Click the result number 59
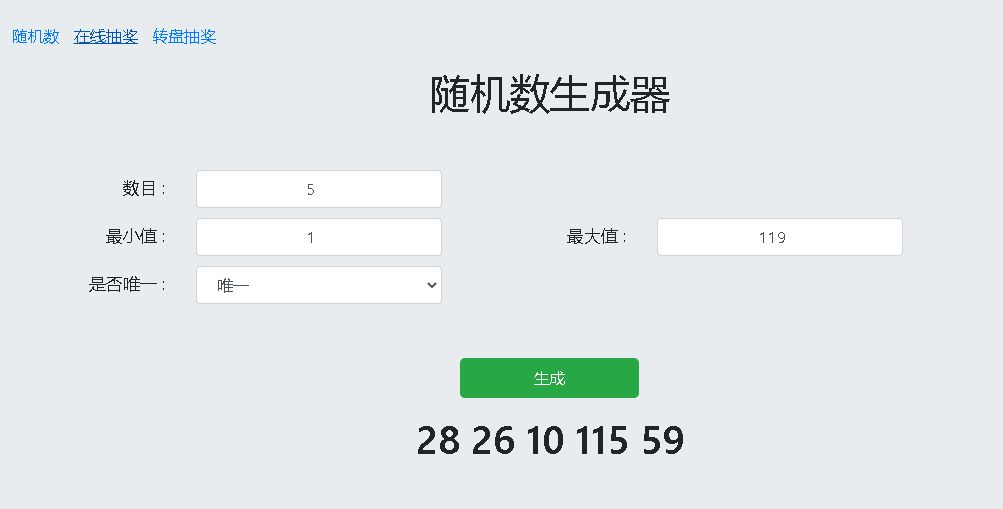 (663, 440)
